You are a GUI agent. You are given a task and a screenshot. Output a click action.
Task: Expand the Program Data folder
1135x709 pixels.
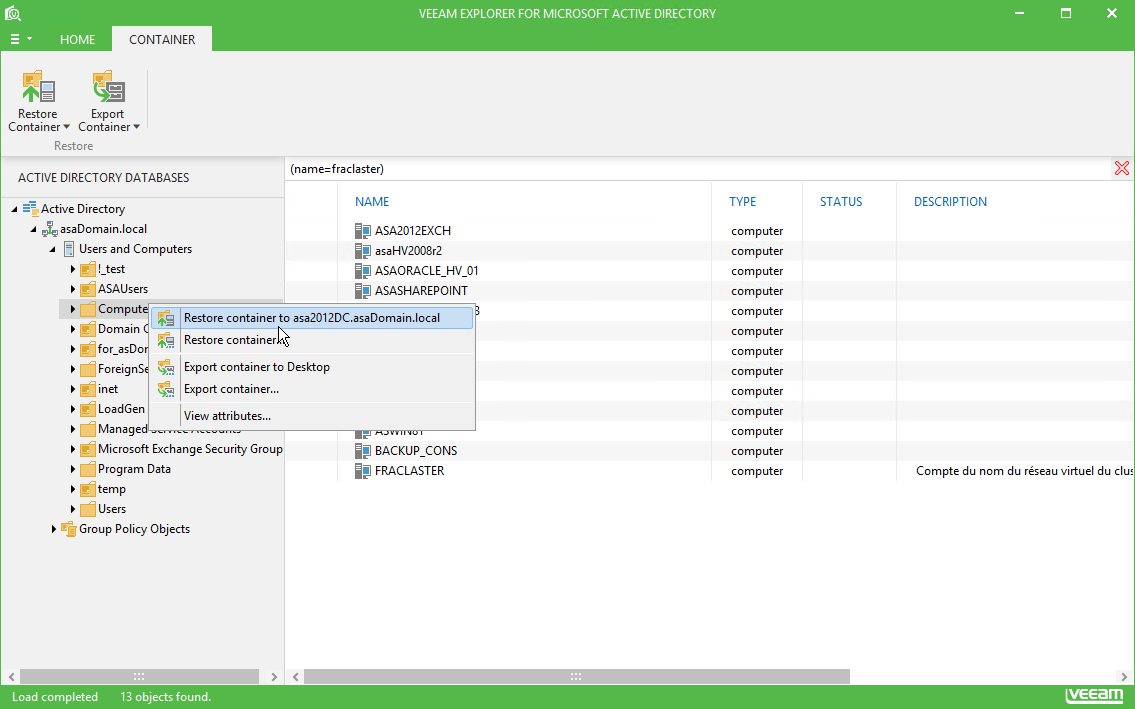coord(72,469)
